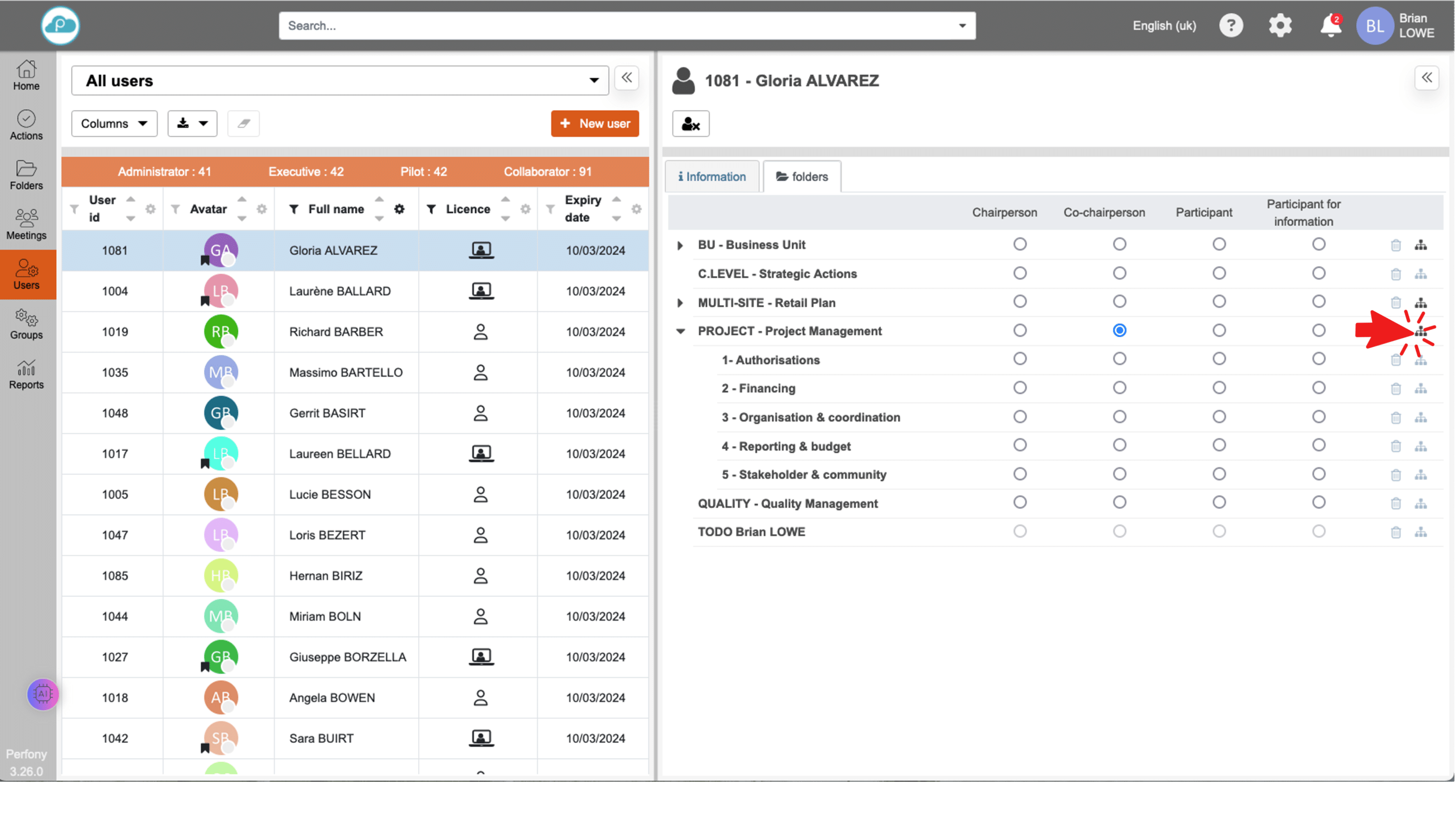Viewport: 1456px width, 818px height.
Task: Collapse the PROJECT - Project Management folder
Action: coord(680,331)
